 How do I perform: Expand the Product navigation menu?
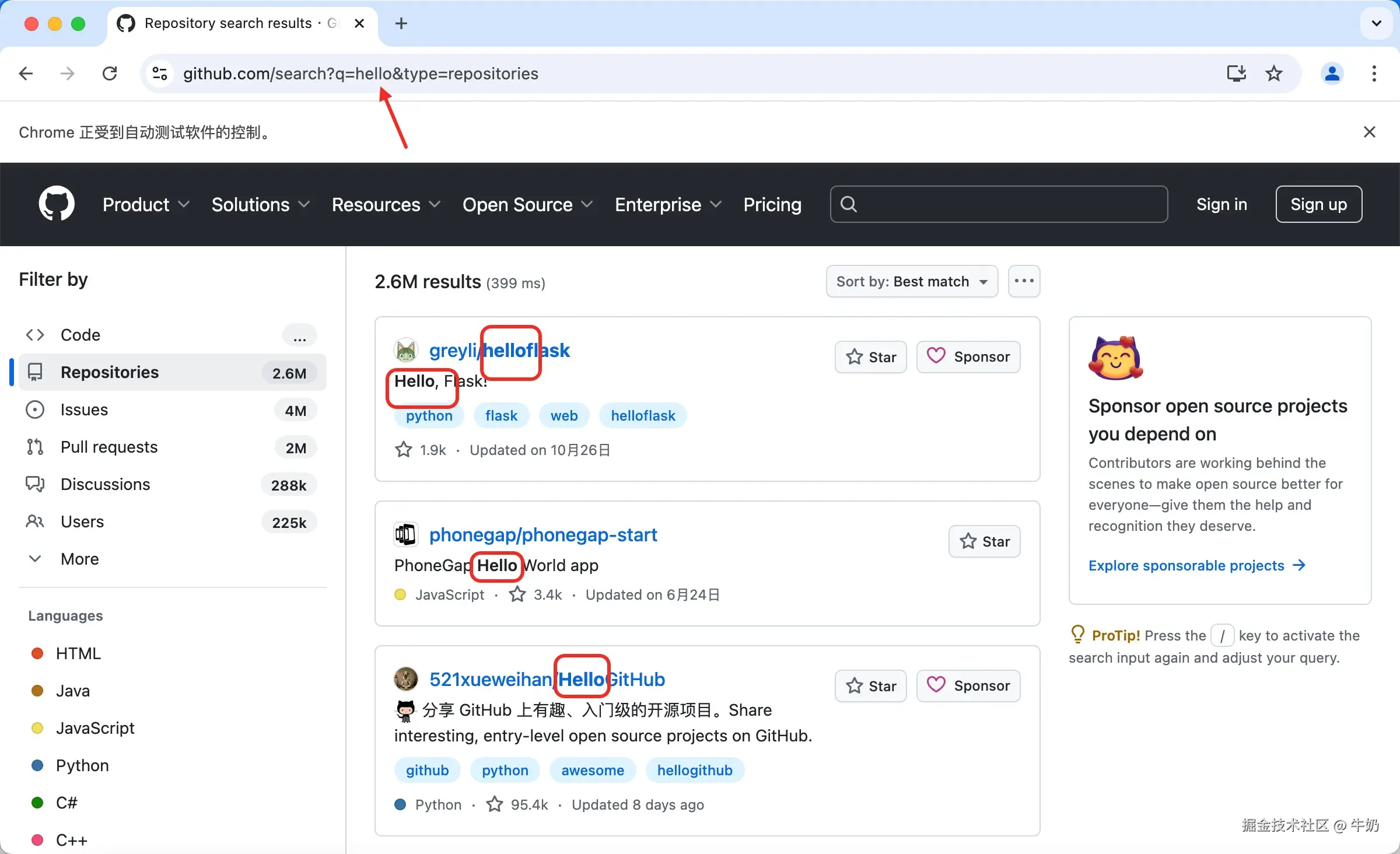coord(146,204)
